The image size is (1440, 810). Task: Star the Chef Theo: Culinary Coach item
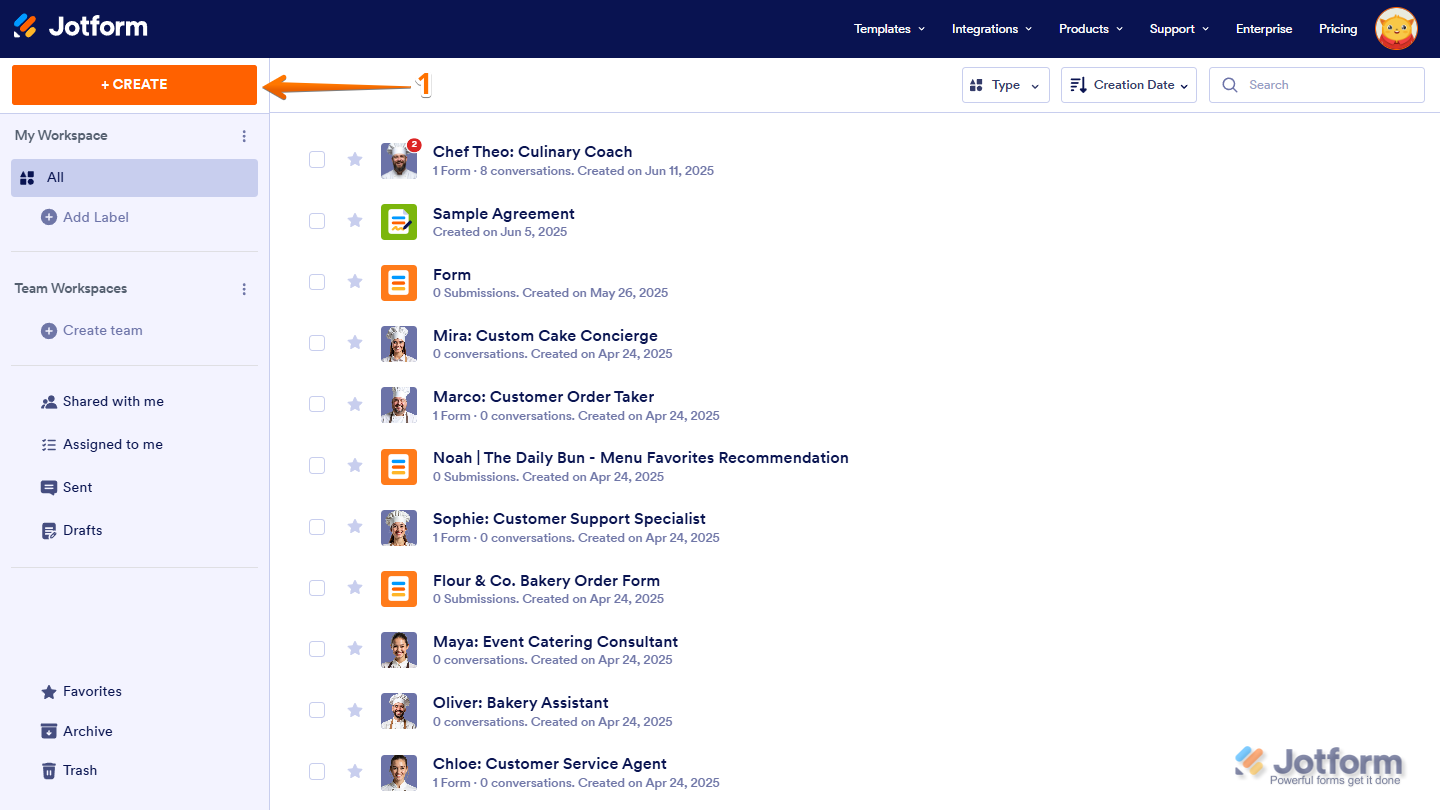tap(355, 159)
